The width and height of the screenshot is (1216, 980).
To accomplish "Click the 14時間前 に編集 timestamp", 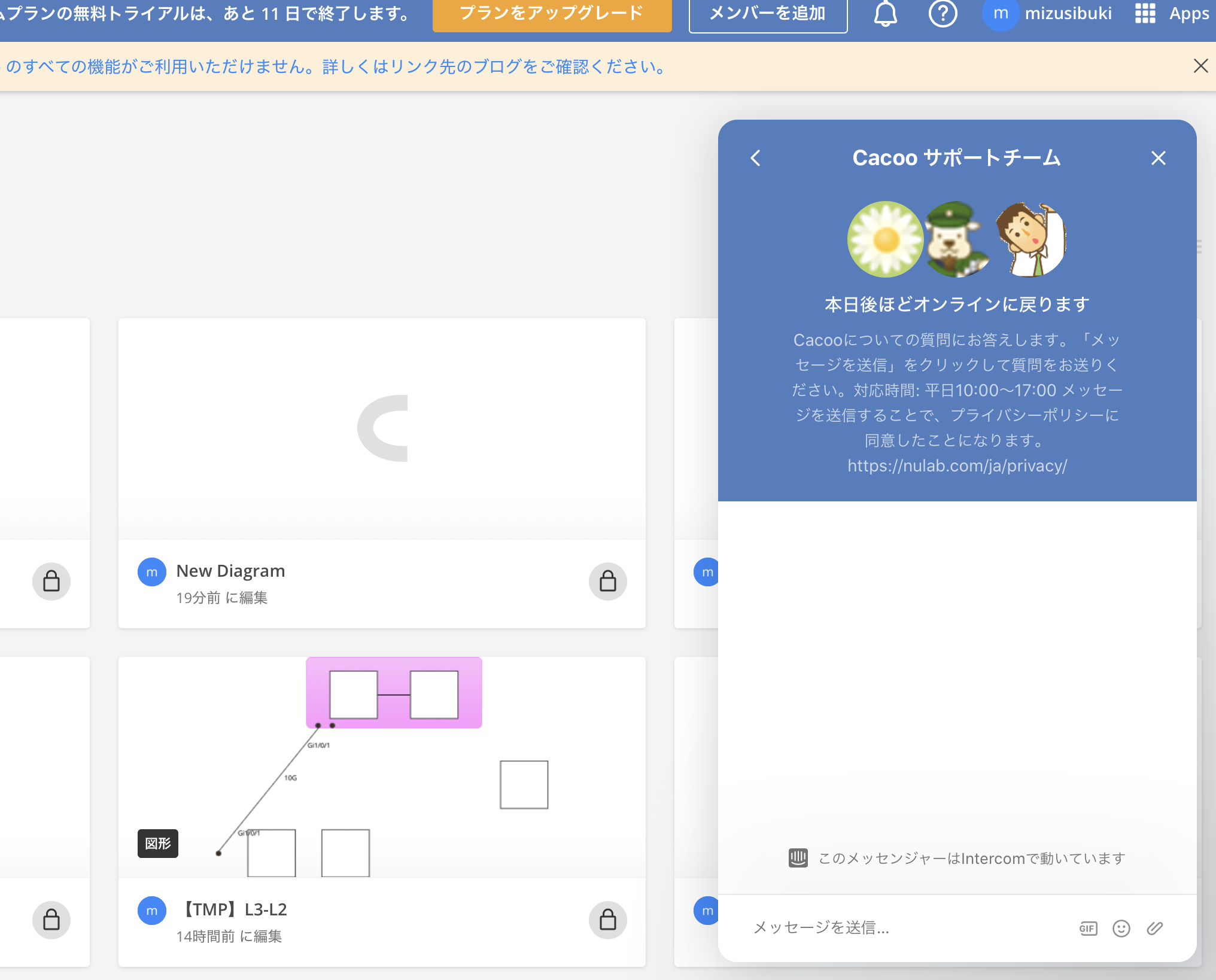I will (229, 936).
